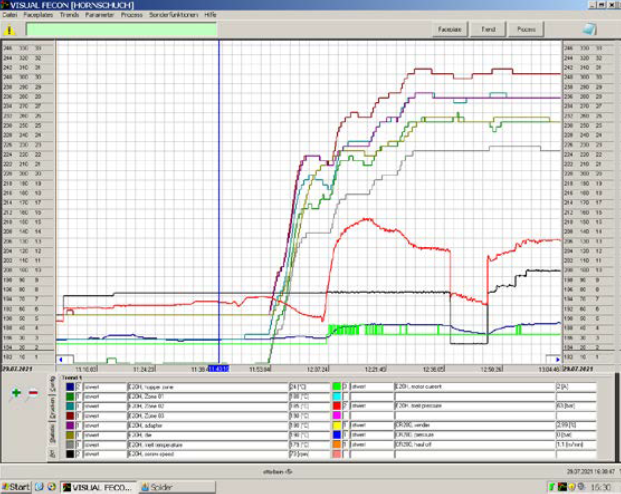The width and height of the screenshot is (621, 494).
Task: Click the Start button Windows logo
Action: click(x=8, y=486)
